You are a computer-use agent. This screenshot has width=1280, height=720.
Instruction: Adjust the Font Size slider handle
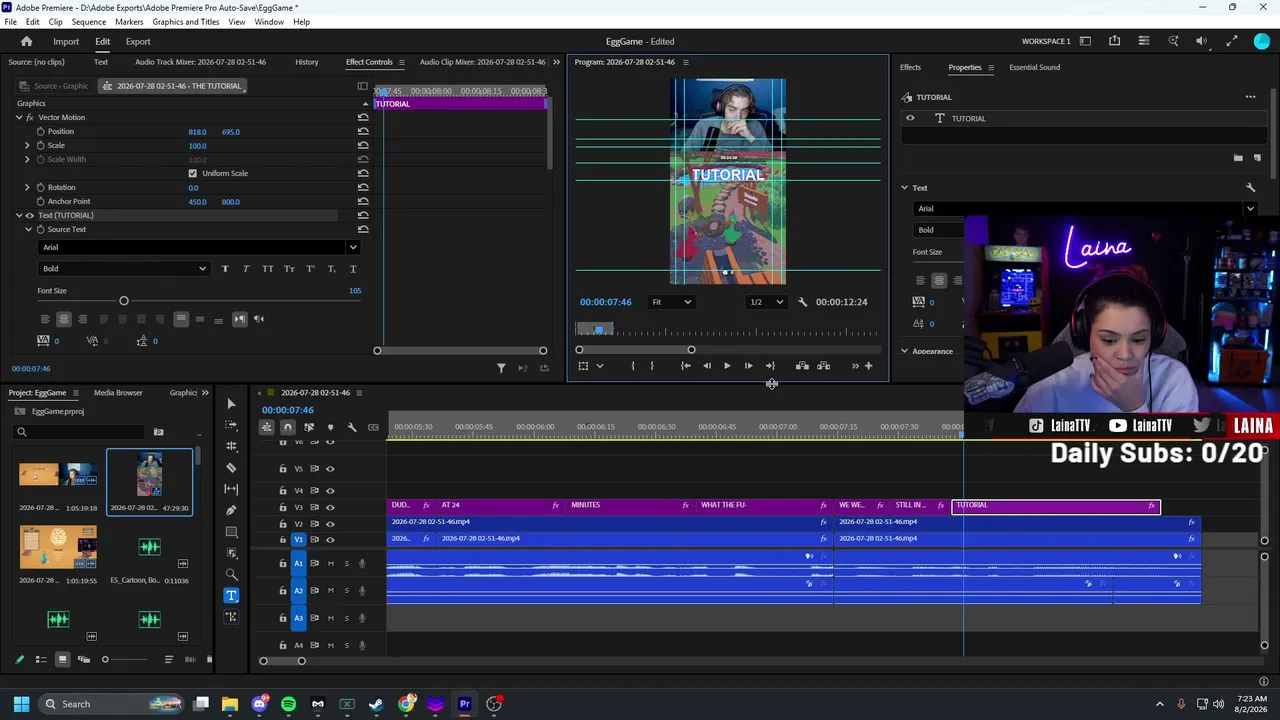point(124,301)
